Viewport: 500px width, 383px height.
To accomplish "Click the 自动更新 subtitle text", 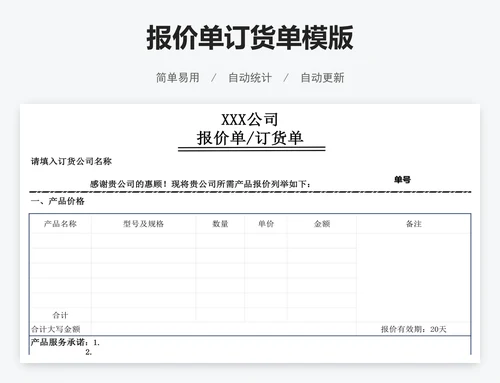I will [x=322, y=78].
